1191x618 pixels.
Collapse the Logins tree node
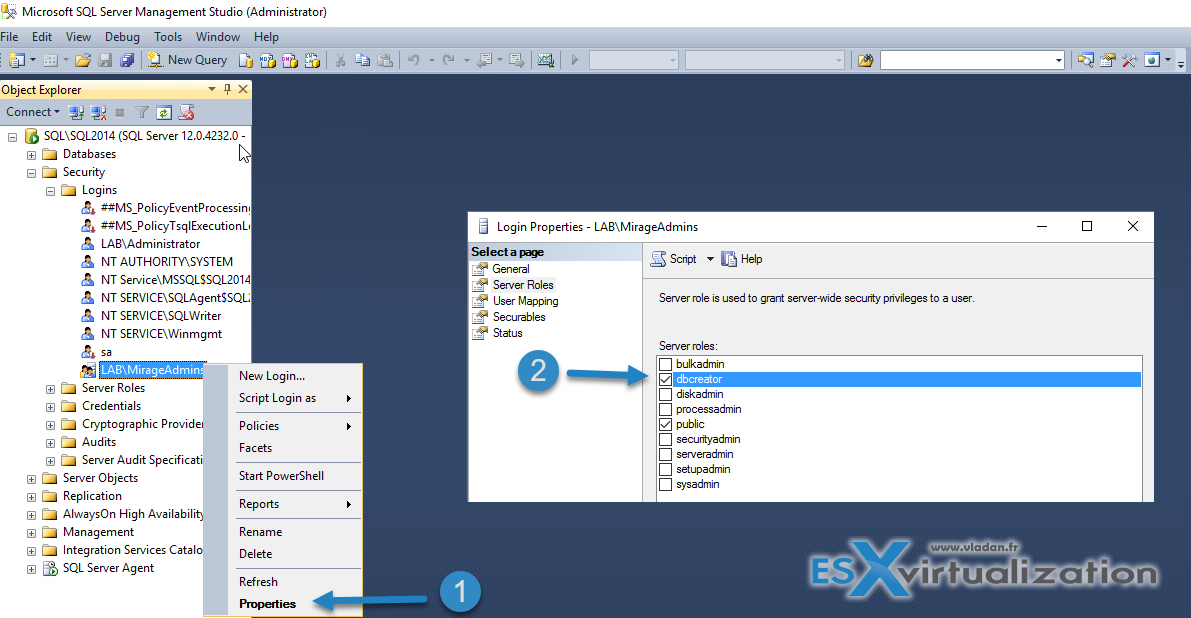pyautogui.click(x=50, y=191)
